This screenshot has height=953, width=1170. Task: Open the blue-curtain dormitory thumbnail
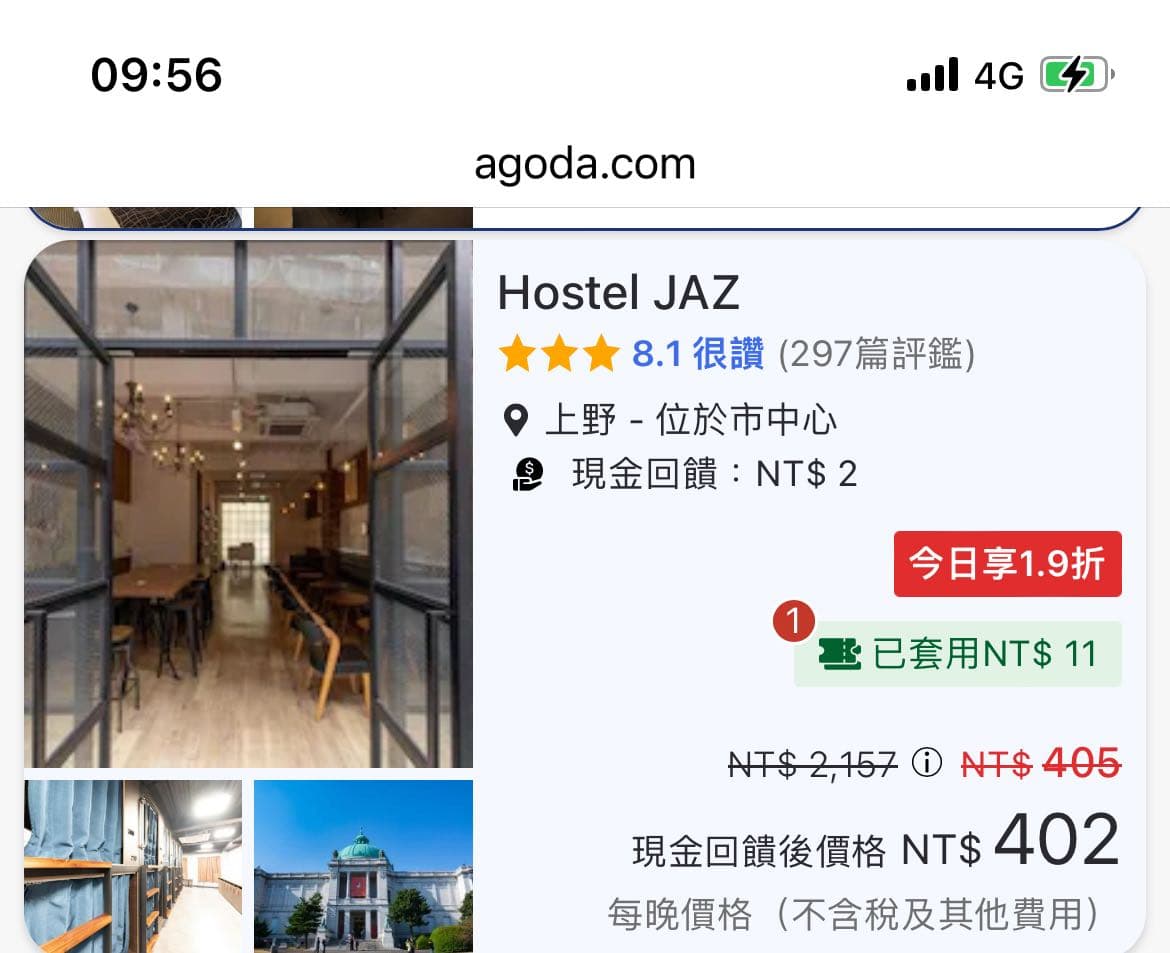tap(133, 866)
